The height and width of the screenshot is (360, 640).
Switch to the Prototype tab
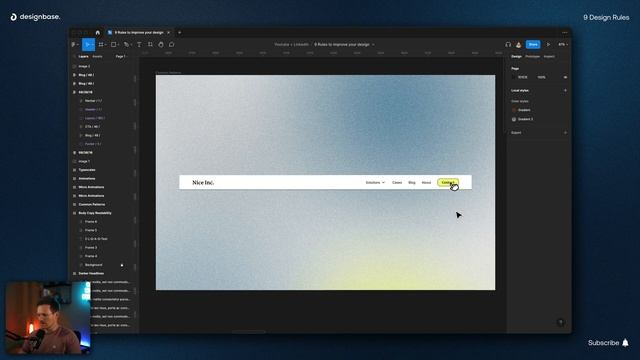pyautogui.click(x=532, y=57)
